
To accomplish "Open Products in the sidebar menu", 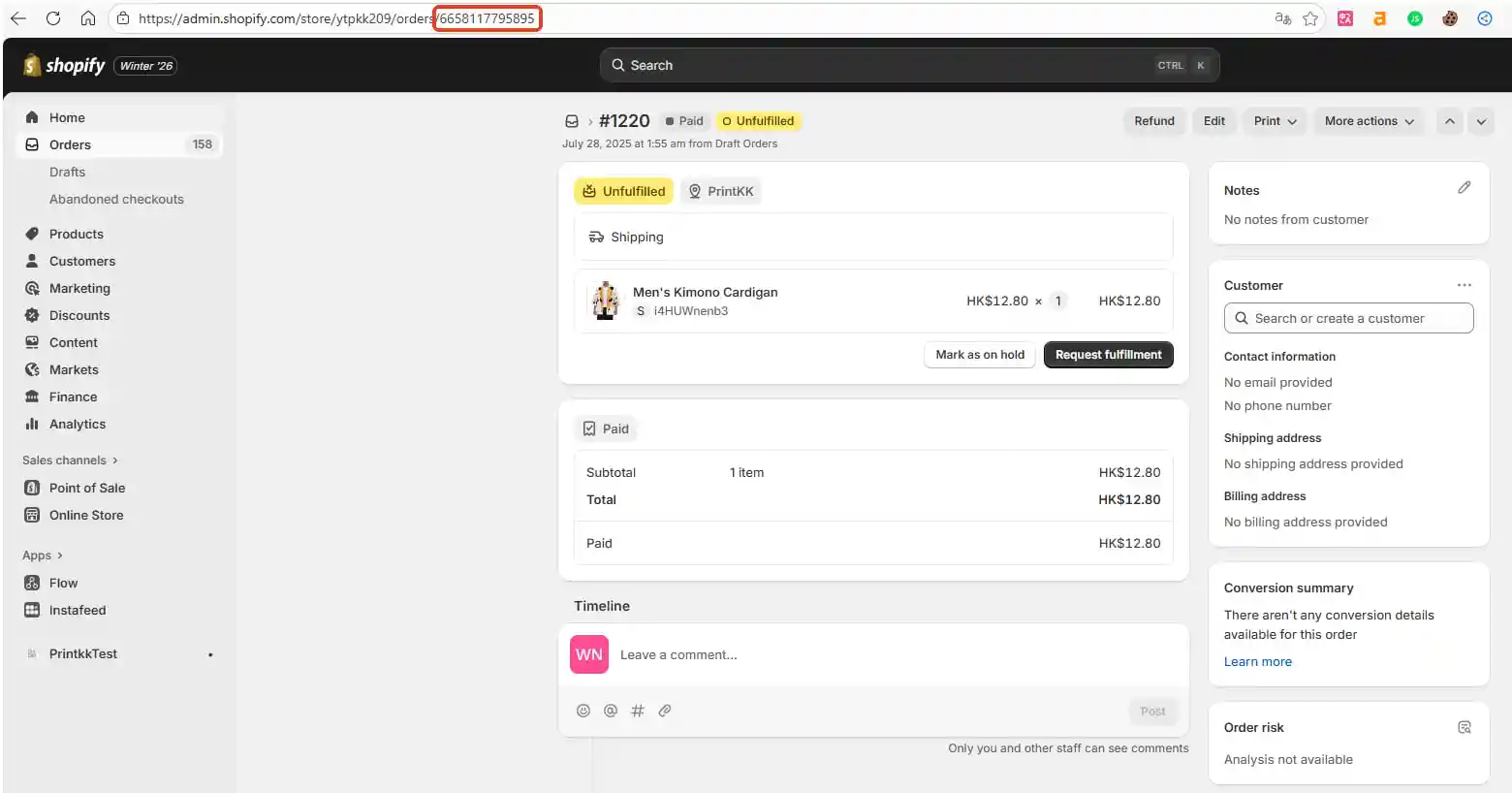I will click(x=76, y=234).
